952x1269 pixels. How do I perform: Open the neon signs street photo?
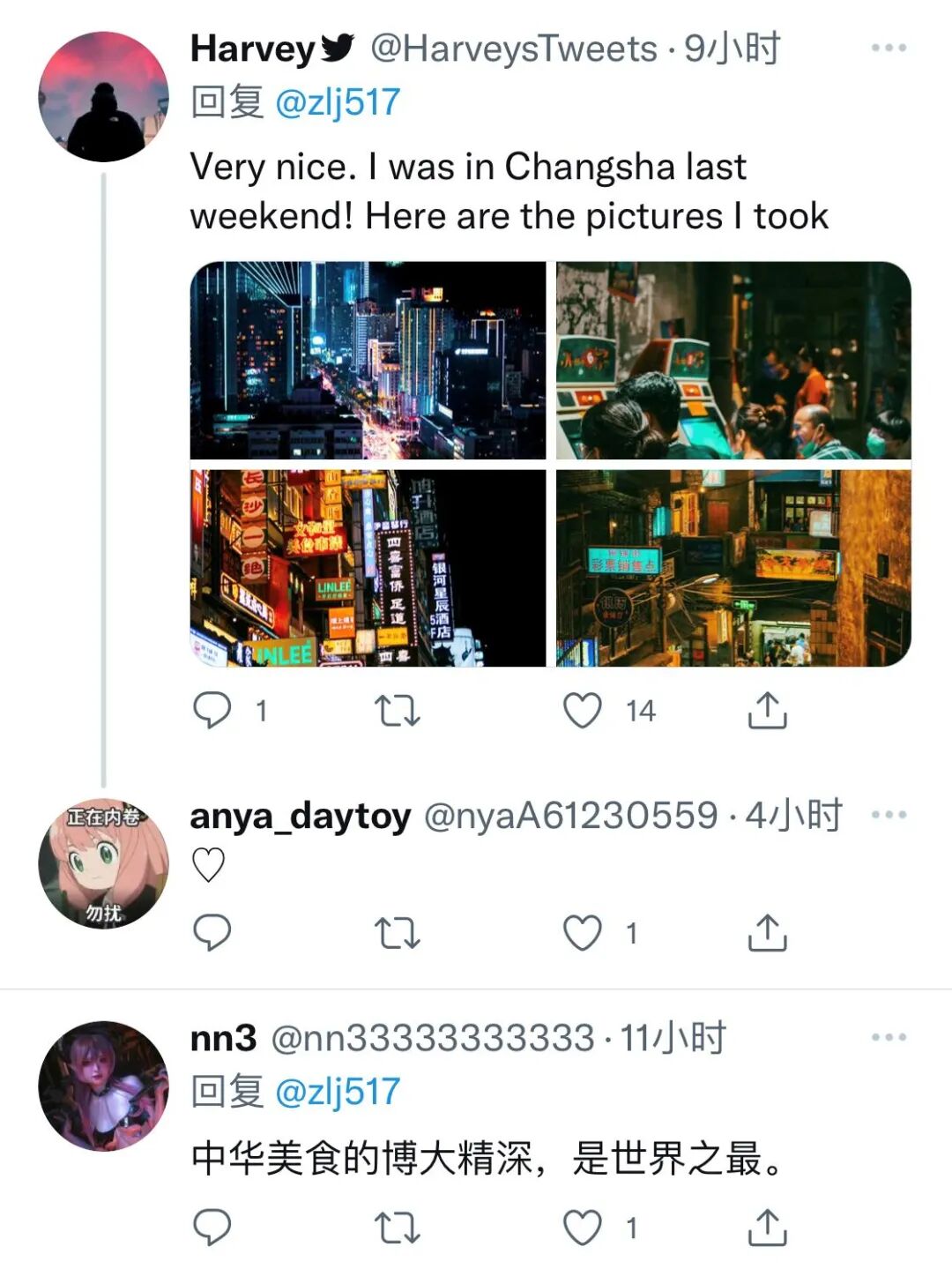(x=368, y=568)
